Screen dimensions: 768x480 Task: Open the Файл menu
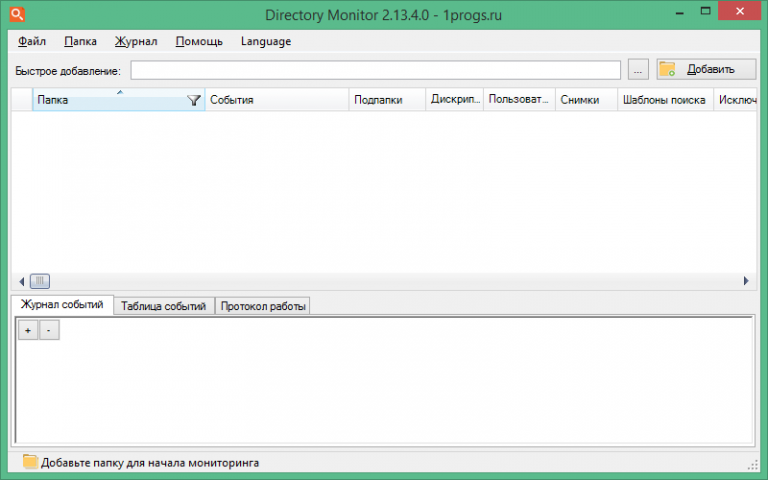point(32,42)
